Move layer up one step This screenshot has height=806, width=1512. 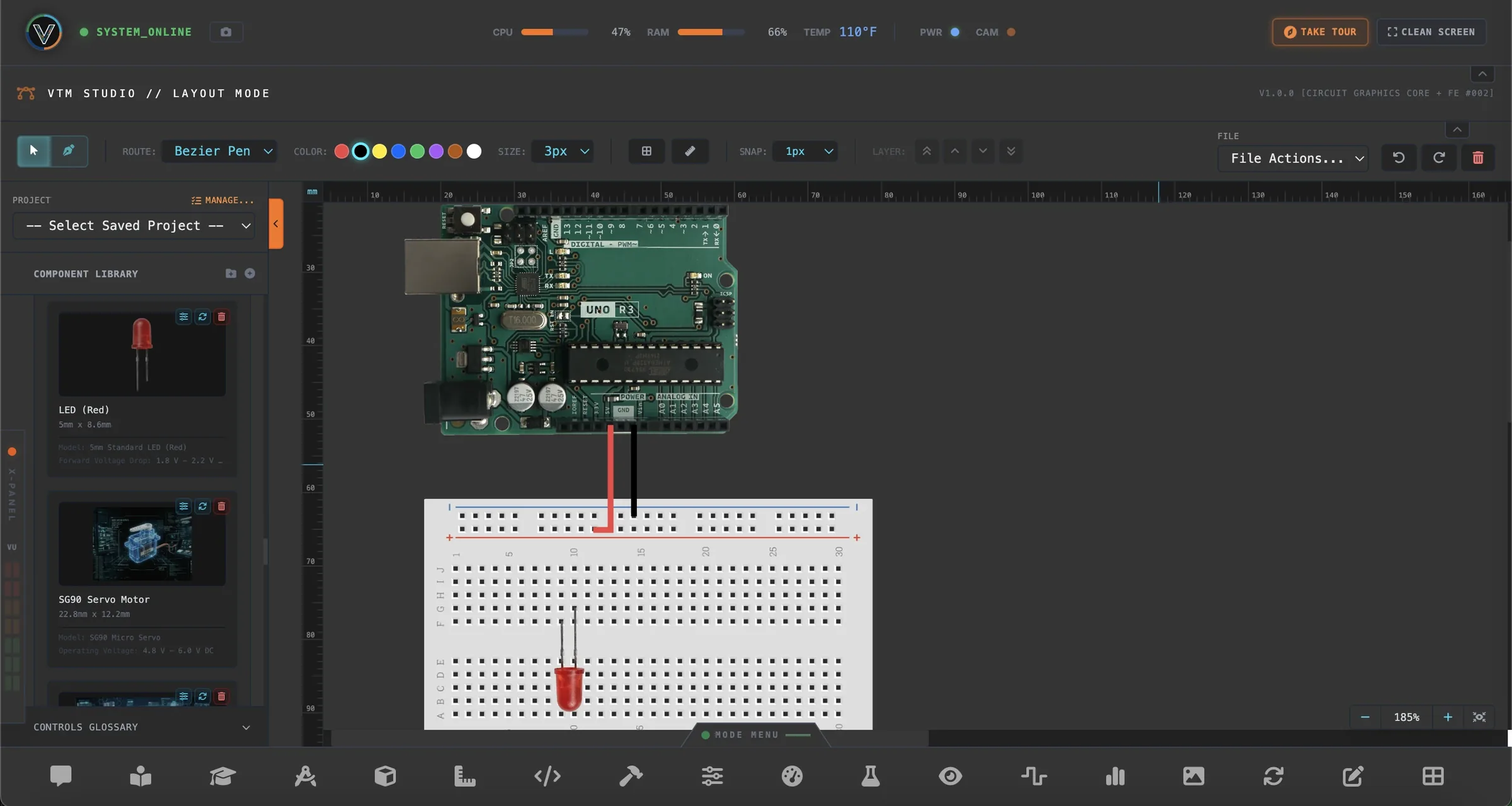click(955, 151)
